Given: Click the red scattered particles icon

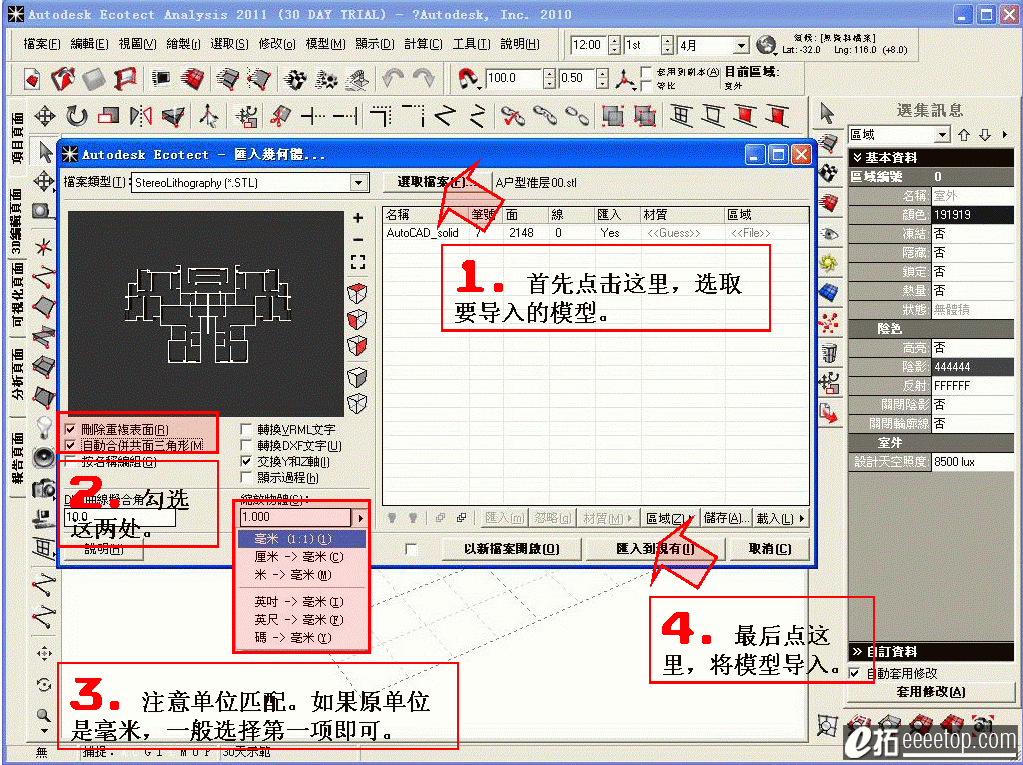Looking at the screenshot, I should tap(829, 323).
